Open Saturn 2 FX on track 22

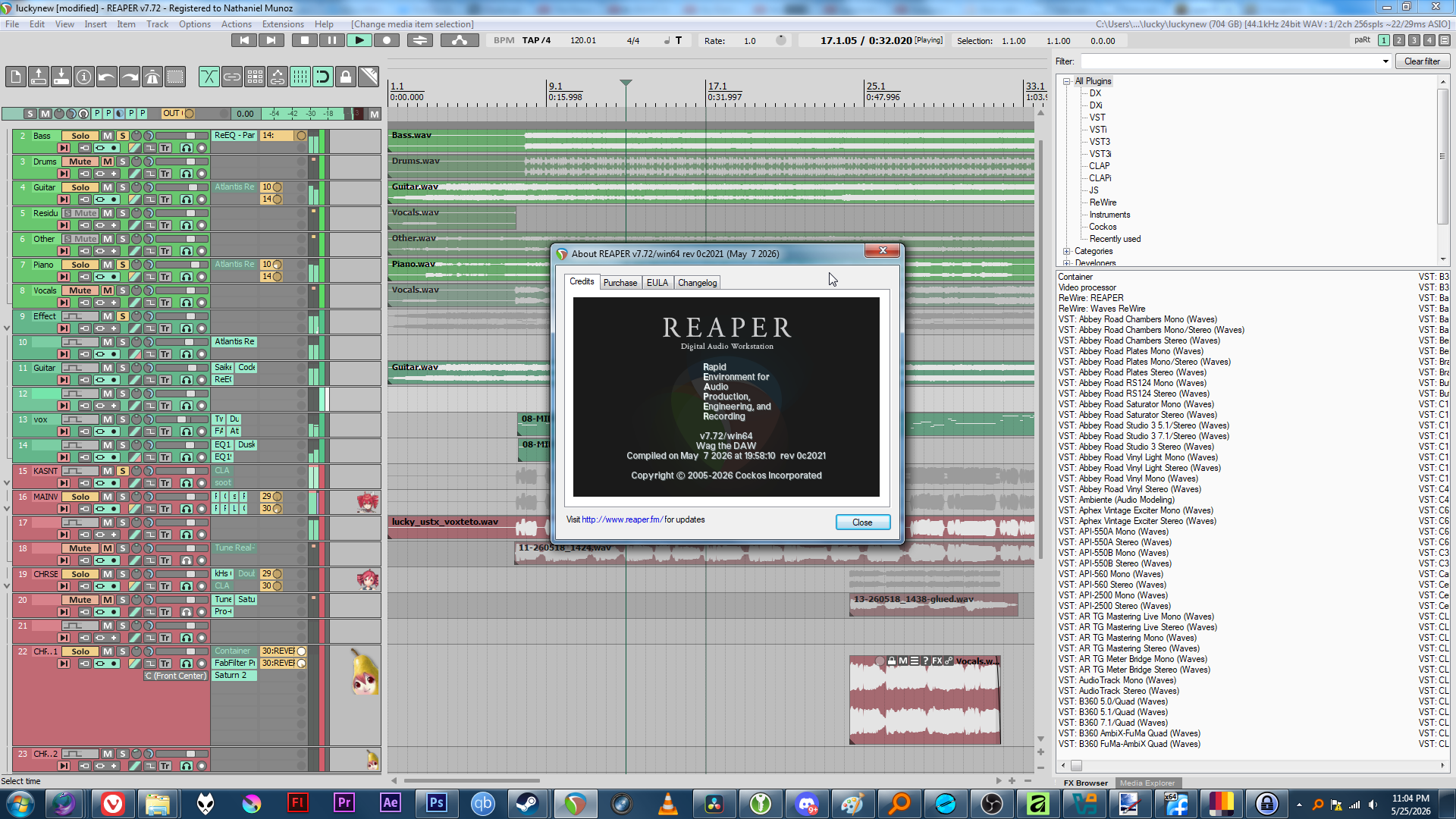(234, 676)
